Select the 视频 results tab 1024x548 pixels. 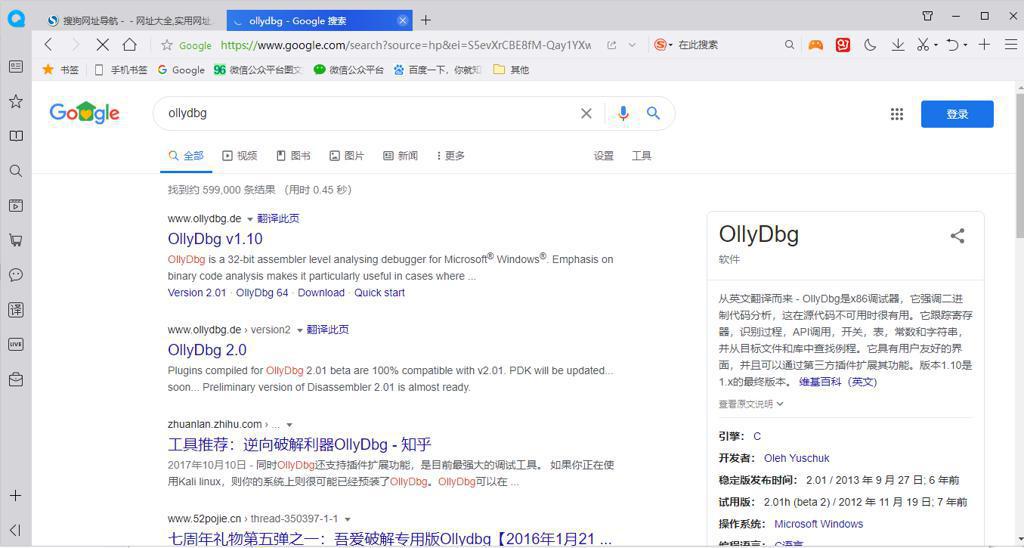coord(240,155)
